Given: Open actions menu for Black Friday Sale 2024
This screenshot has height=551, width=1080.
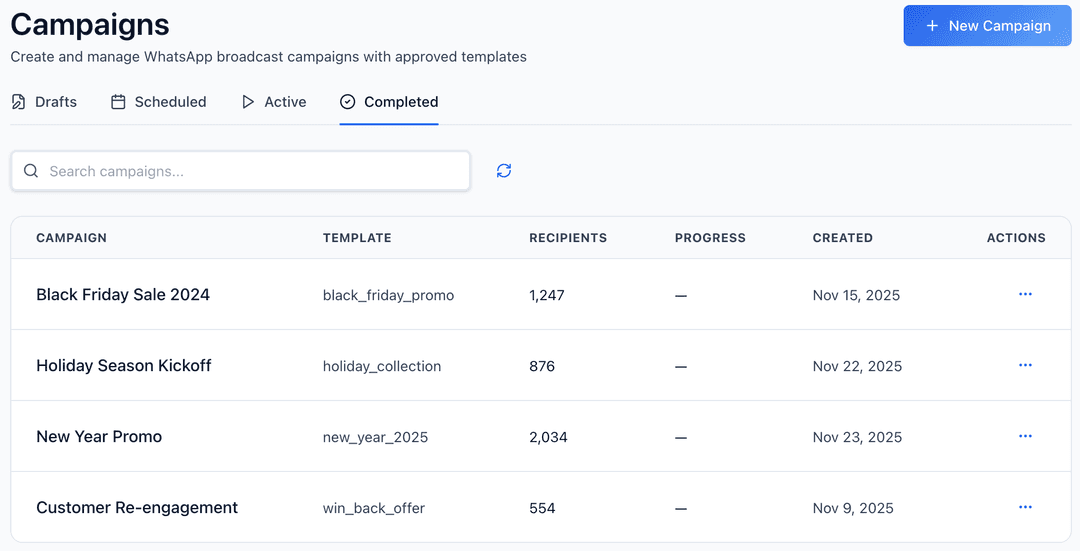Looking at the screenshot, I should tap(1025, 295).
